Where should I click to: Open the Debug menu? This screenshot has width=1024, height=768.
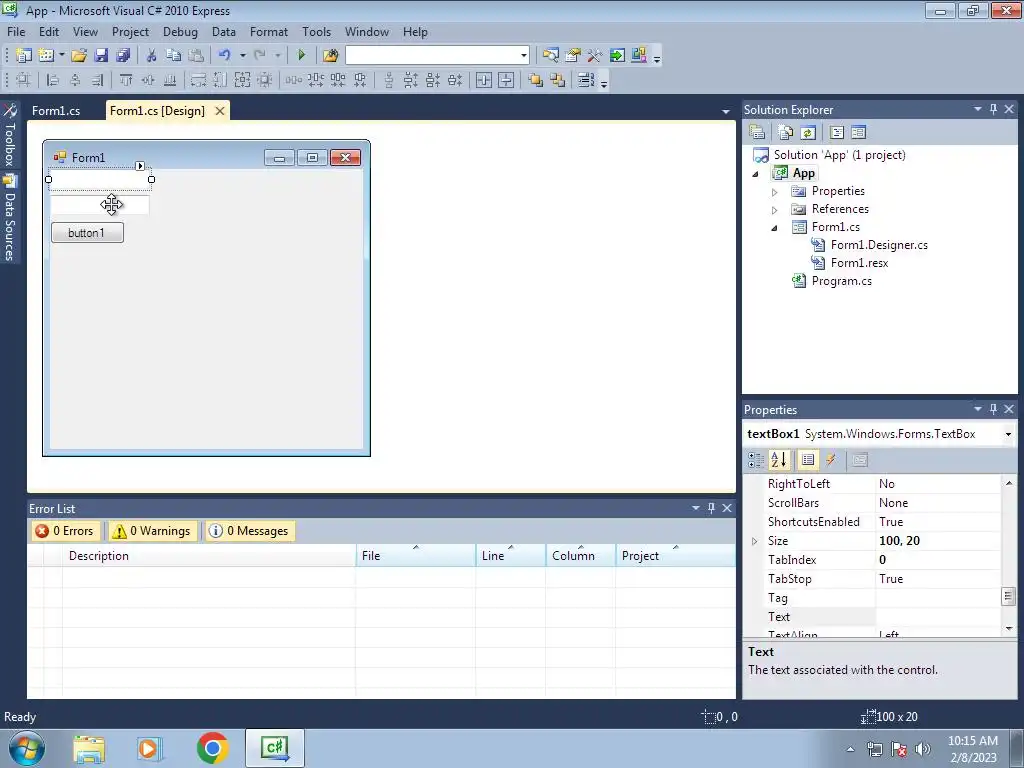click(180, 32)
